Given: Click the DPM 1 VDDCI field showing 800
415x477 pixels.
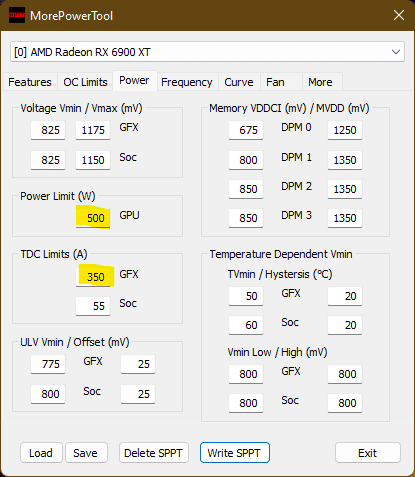Looking at the screenshot, I should (x=246, y=160).
